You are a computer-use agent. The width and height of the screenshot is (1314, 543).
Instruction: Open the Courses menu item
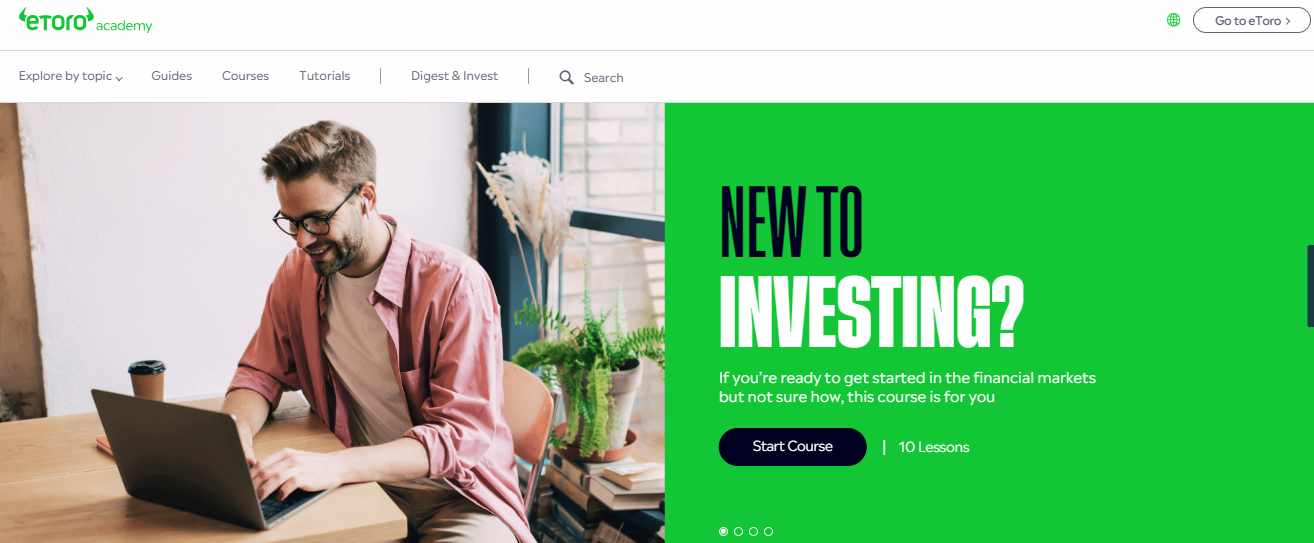[245, 76]
